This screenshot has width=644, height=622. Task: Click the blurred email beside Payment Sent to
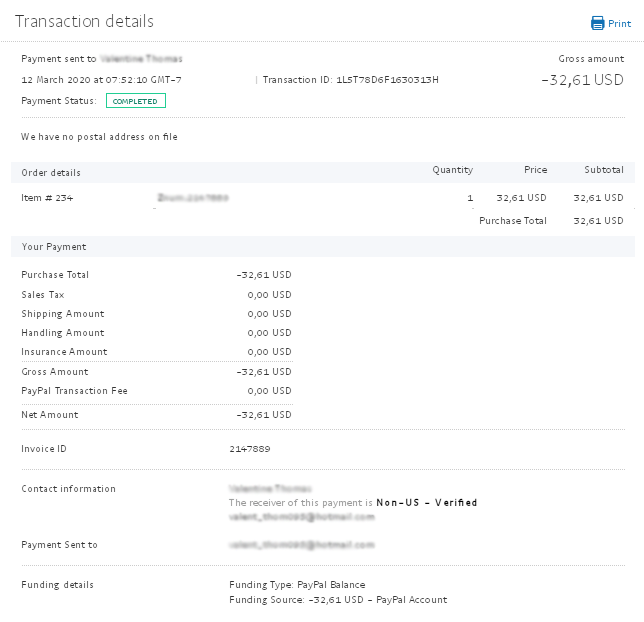tap(302, 545)
